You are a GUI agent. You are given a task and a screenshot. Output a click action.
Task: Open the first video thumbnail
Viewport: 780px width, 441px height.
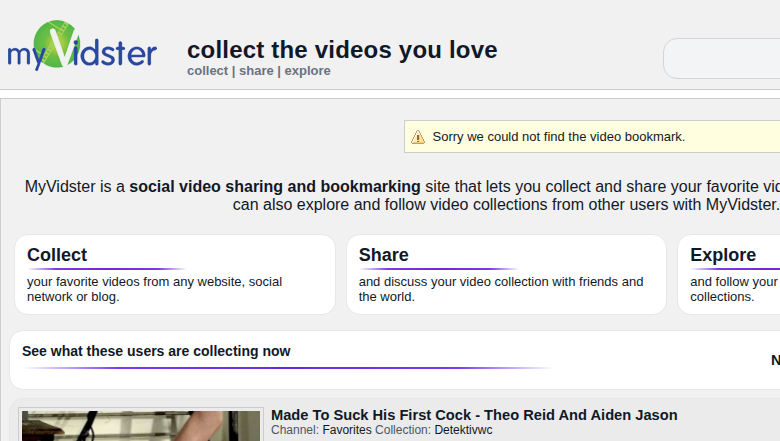[x=140, y=425]
